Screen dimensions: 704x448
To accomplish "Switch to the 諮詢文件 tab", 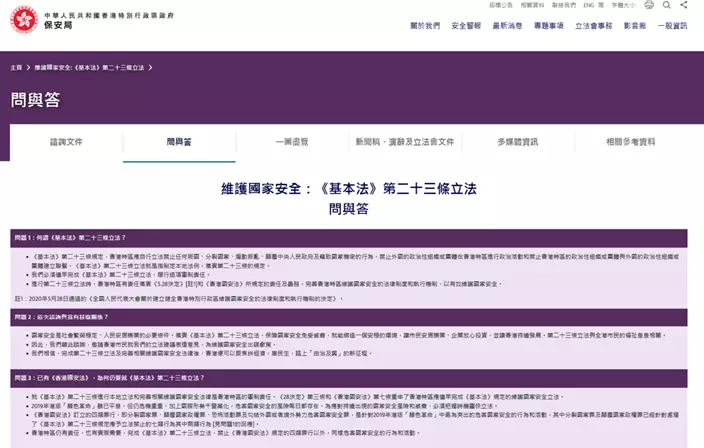I will click(66, 142).
